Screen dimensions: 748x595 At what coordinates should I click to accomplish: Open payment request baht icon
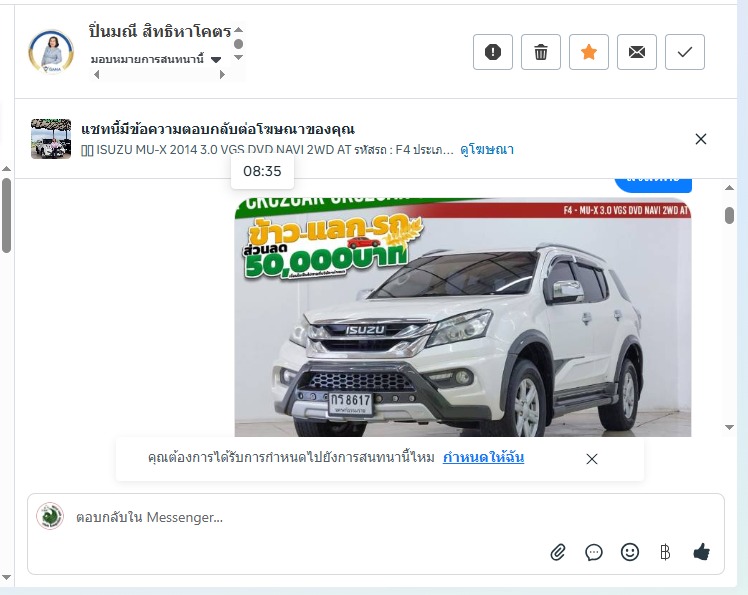coord(665,553)
